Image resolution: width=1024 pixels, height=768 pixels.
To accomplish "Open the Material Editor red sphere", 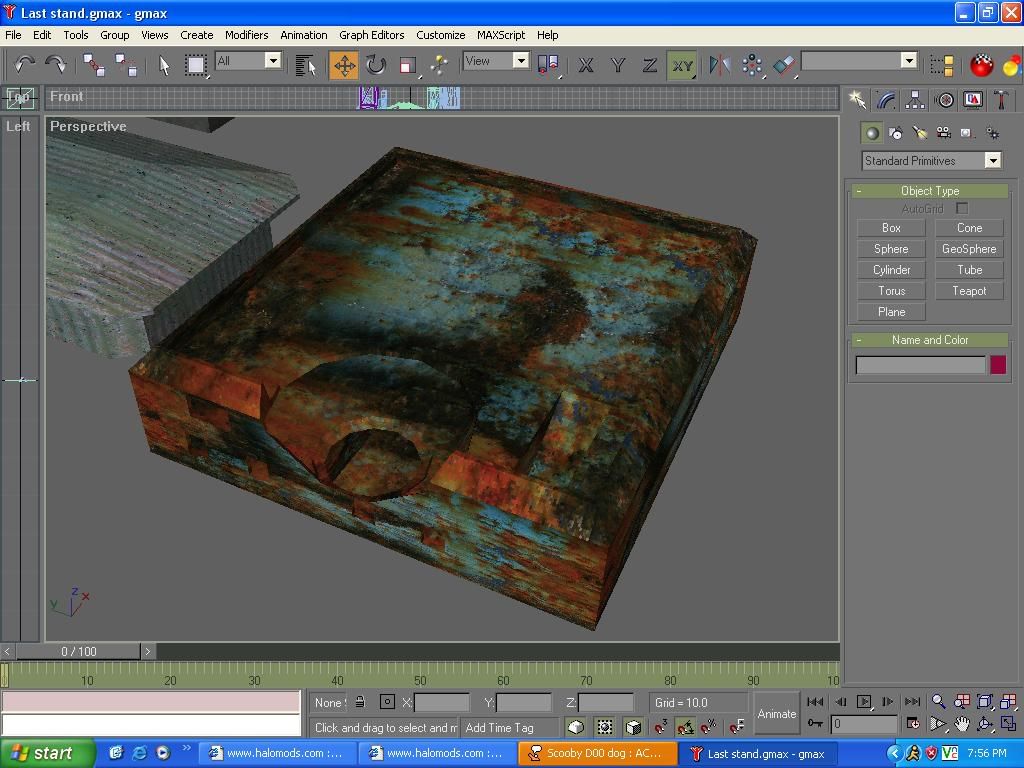I will pyautogui.click(x=981, y=65).
